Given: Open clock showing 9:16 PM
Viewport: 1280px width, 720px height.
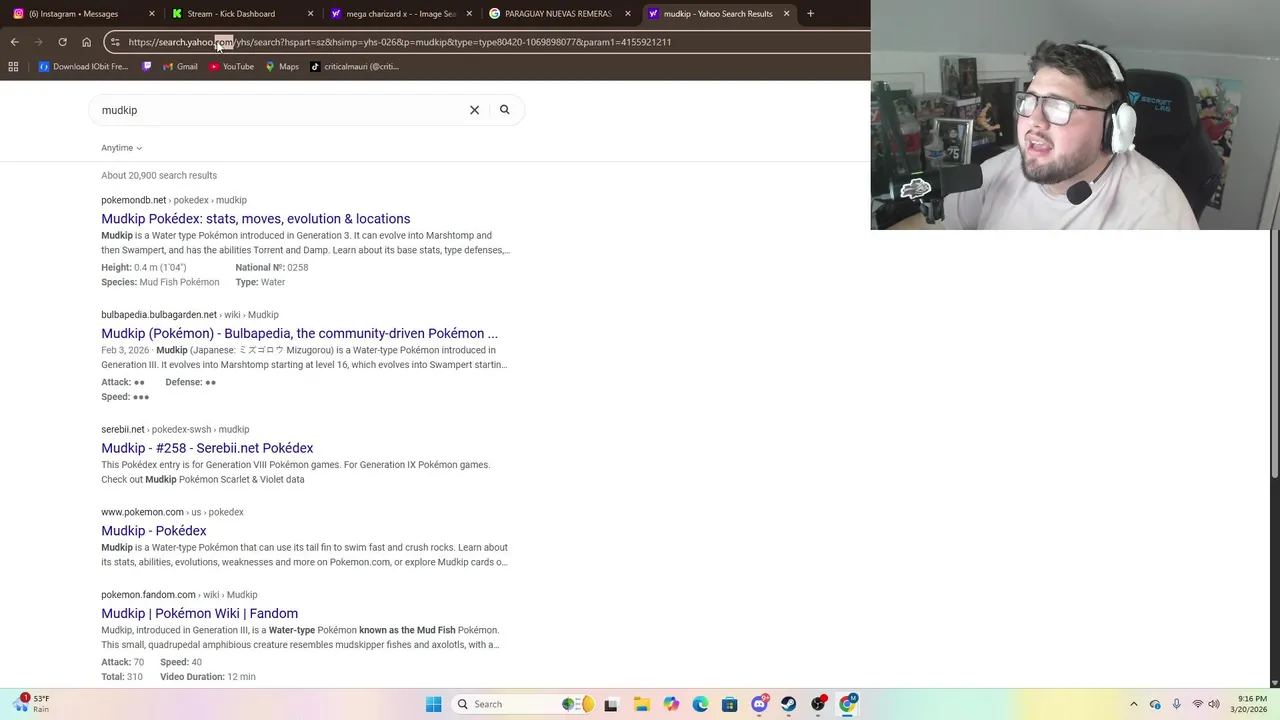Looking at the screenshot, I should pos(1251,704).
